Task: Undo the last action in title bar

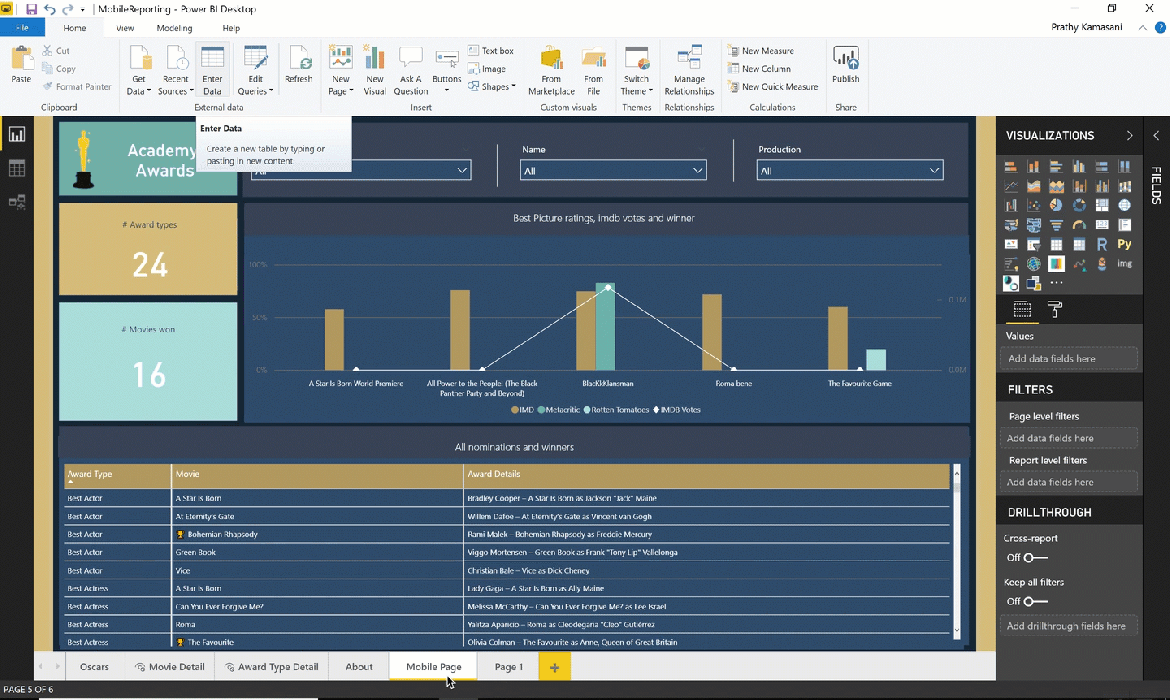Action: 50,9
